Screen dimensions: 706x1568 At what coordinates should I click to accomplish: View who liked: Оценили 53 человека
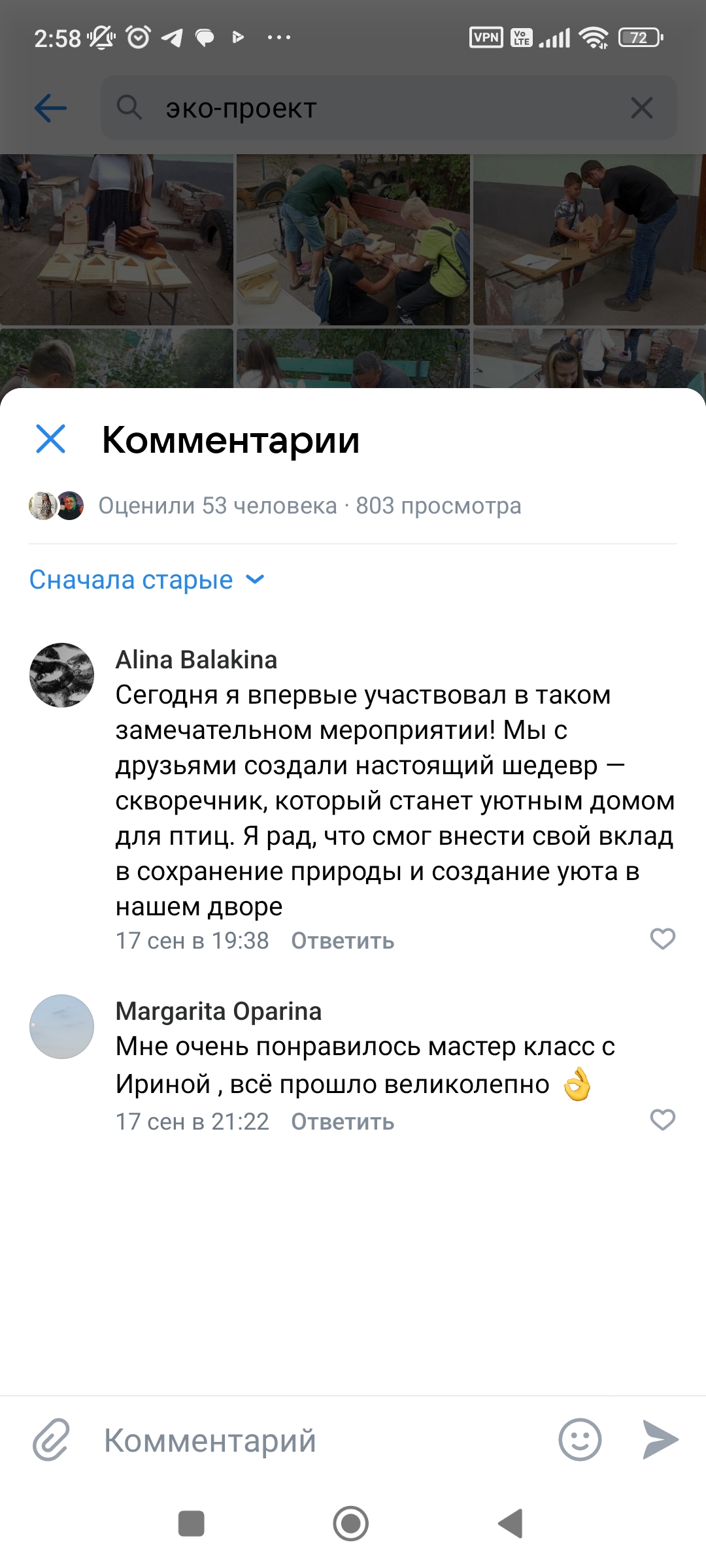(217, 506)
